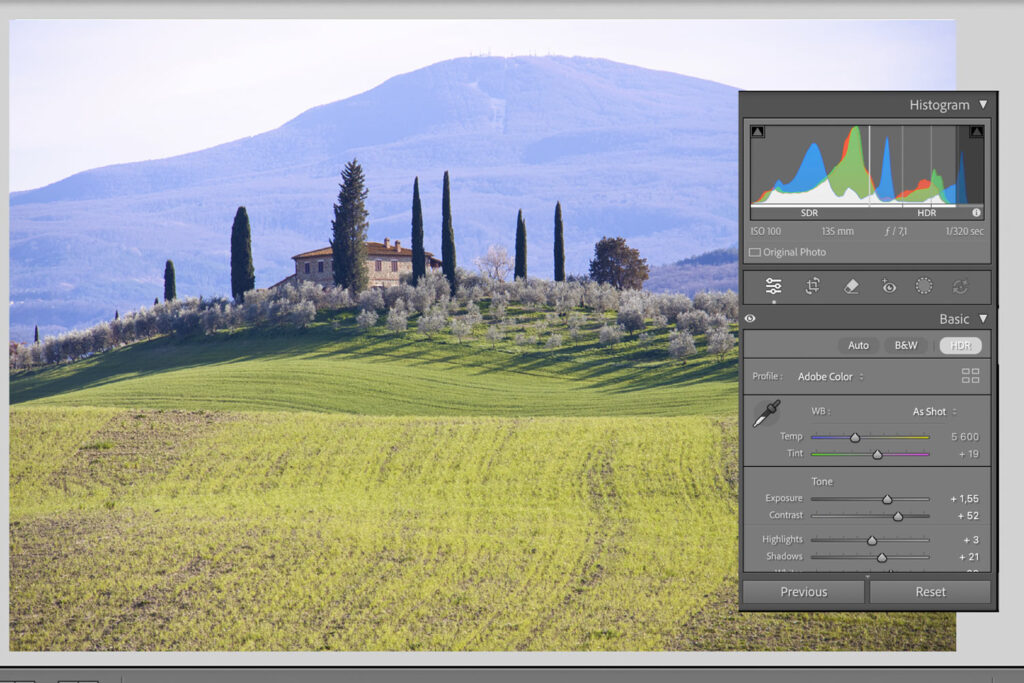The height and width of the screenshot is (683, 1024).
Task: Collapse the Histogram panel
Action: pyautogui.click(x=983, y=105)
